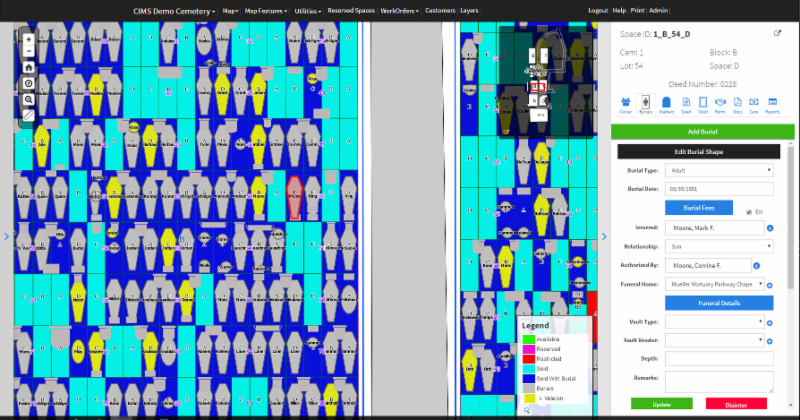Click the map home extent icon

pos(29,68)
